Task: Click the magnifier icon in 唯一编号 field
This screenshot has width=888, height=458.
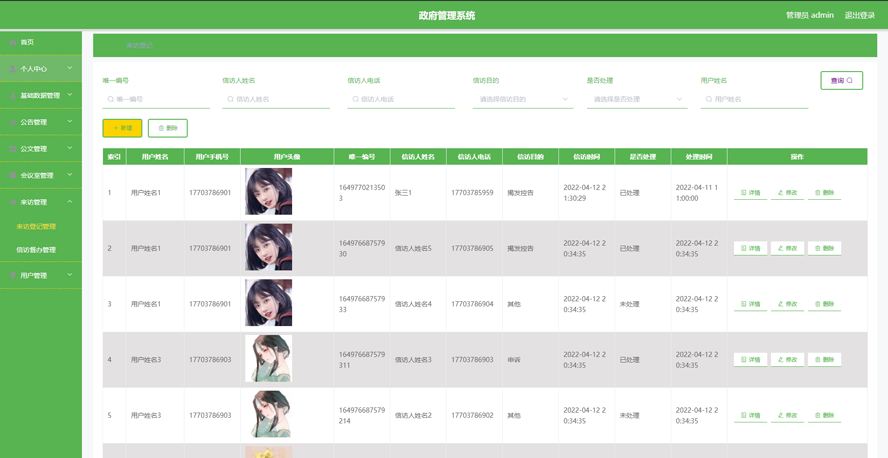Action: pyautogui.click(x=111, y=99)
